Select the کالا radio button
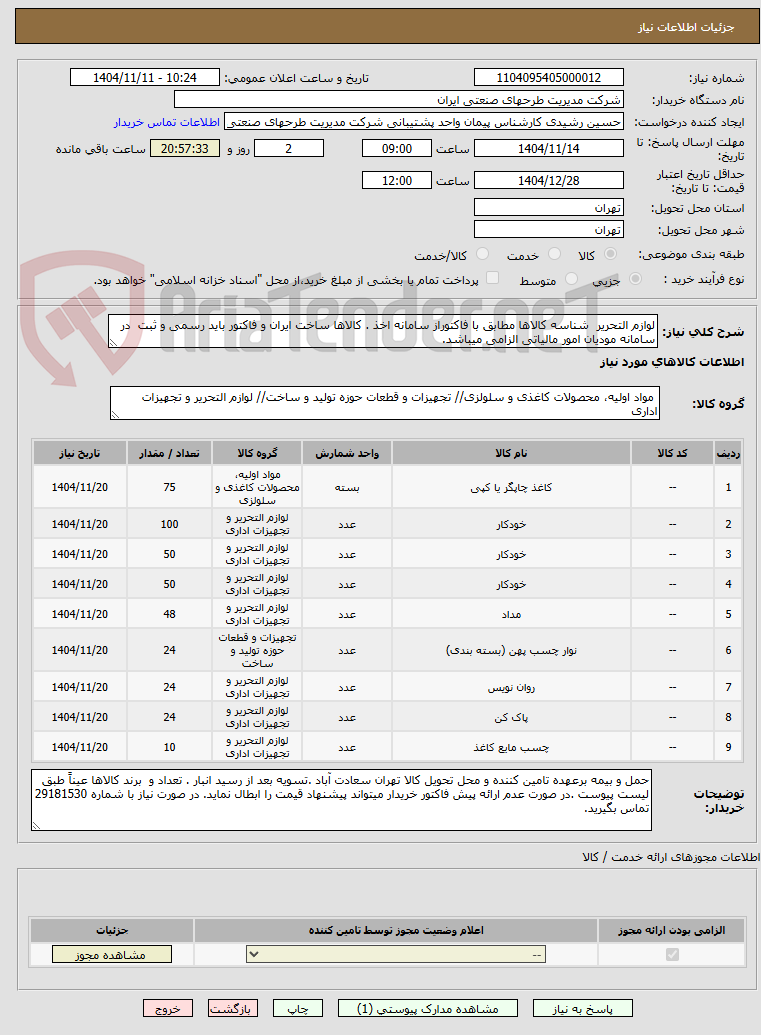Image resolution: width=761 pixels, height=1035 pixels. tap(611, 254)
